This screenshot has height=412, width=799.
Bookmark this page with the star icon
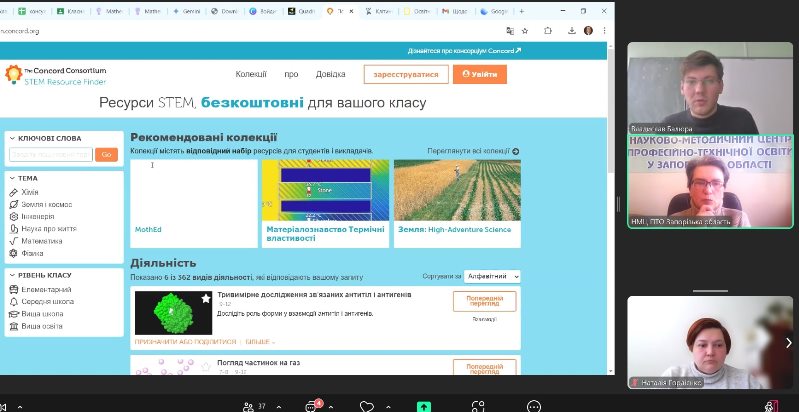tap(525, 31)
